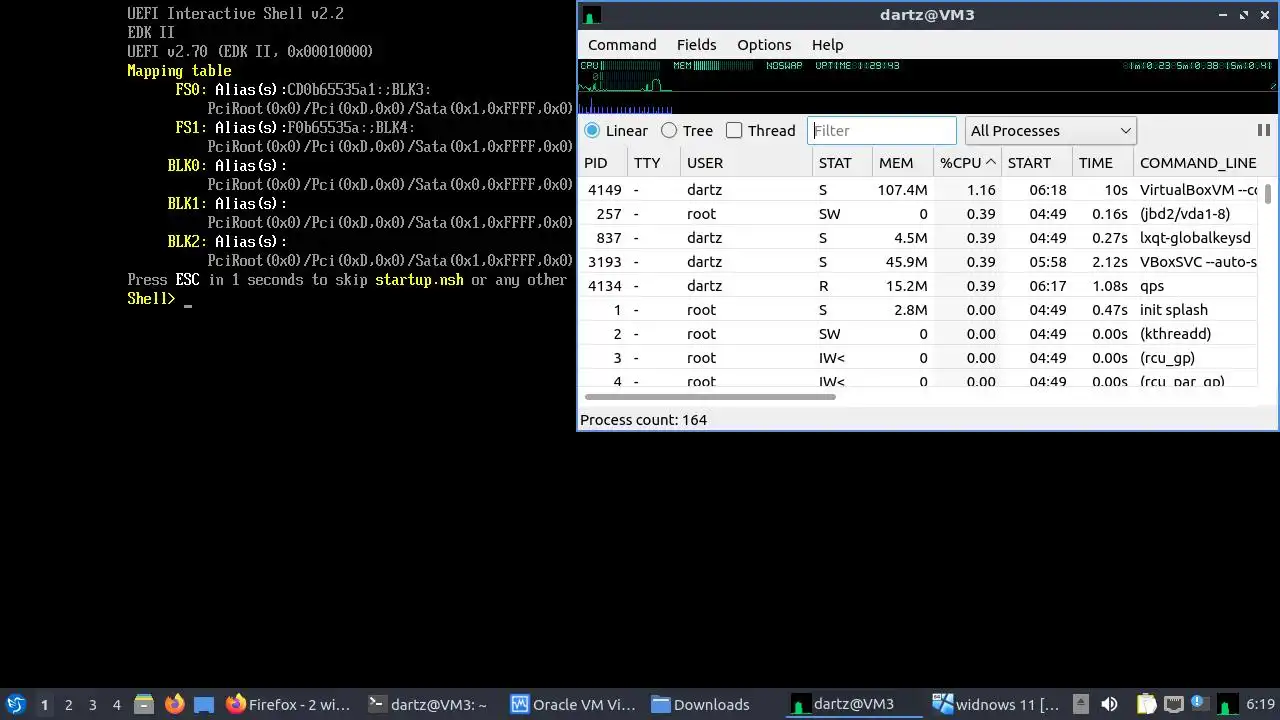Viewport: 1280px width, 720px height.
Task: Click the Shell> prompt in UEFI window
Action: (x=151, y=299)
